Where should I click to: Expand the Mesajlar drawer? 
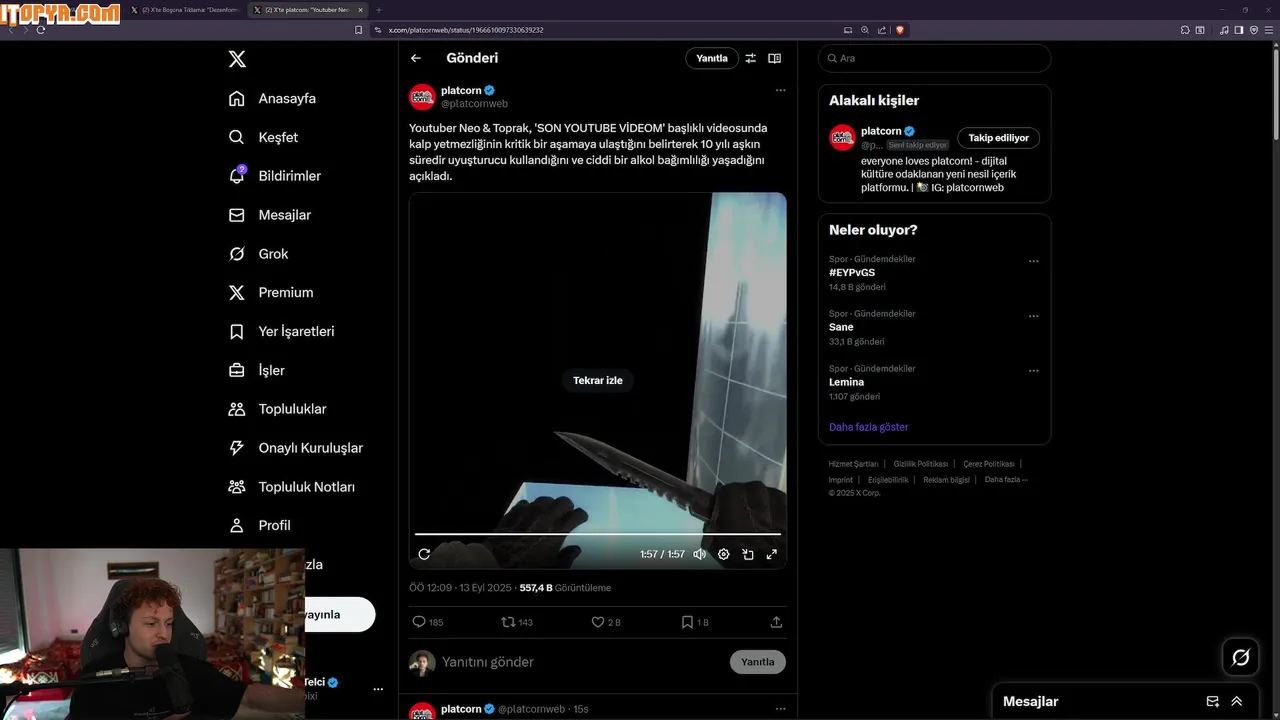(1237, 701)
